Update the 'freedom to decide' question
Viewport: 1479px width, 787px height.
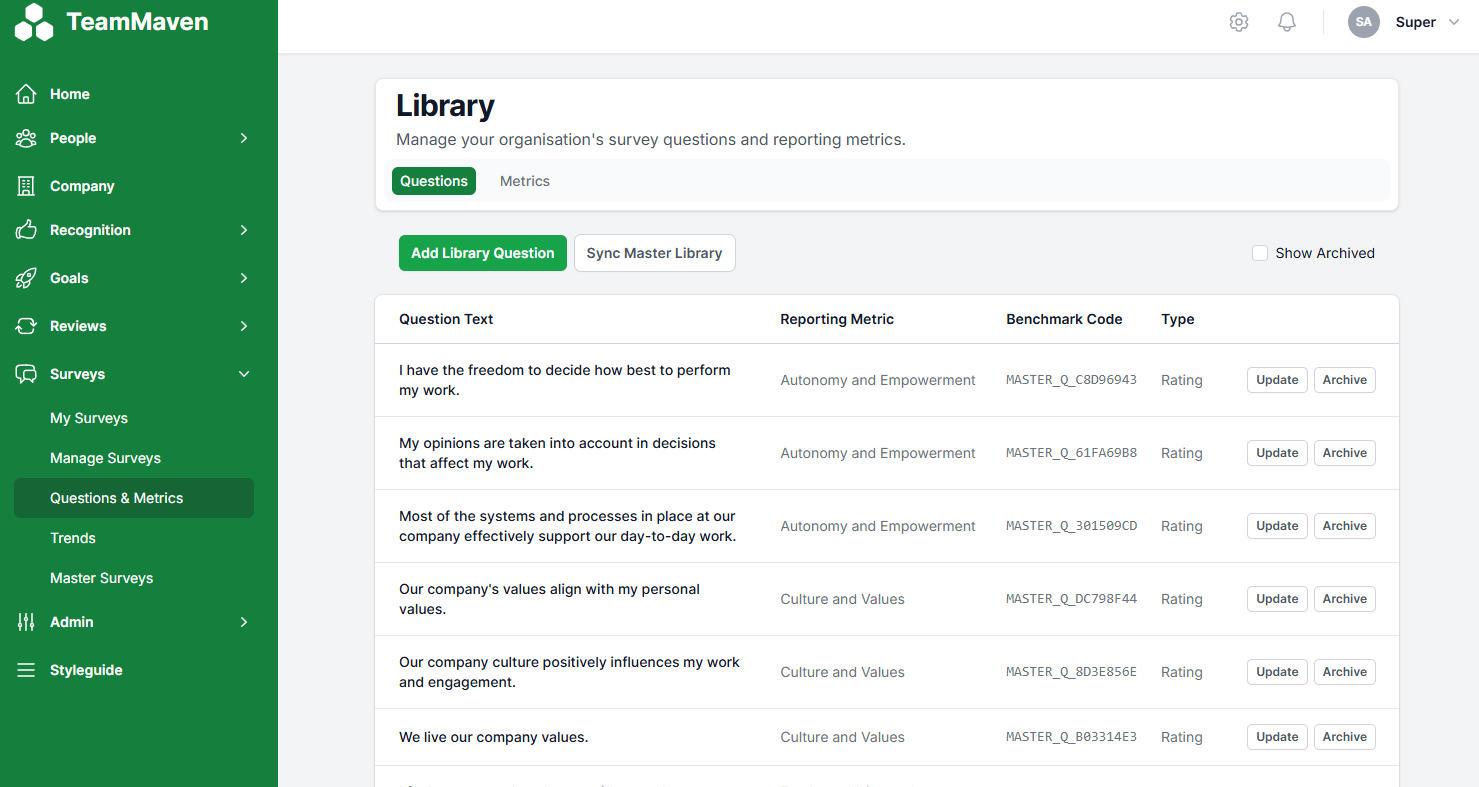(1277, 380)
